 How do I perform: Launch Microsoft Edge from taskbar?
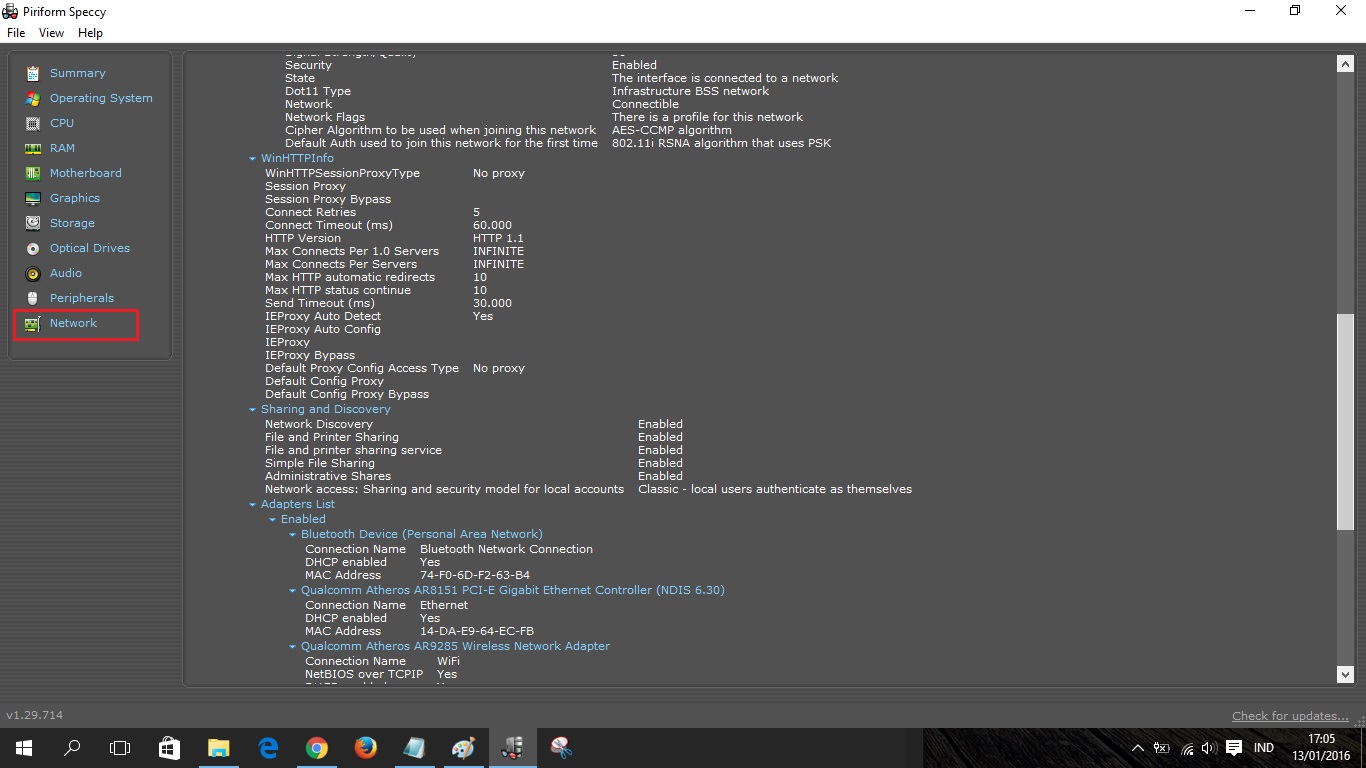tap(268, 747)
